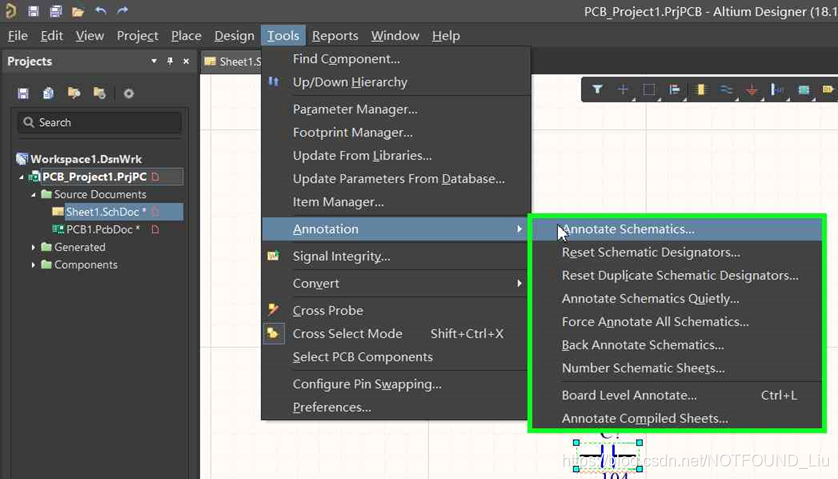
Task: Choose Select PCB Components
Action: pos(395,357)
